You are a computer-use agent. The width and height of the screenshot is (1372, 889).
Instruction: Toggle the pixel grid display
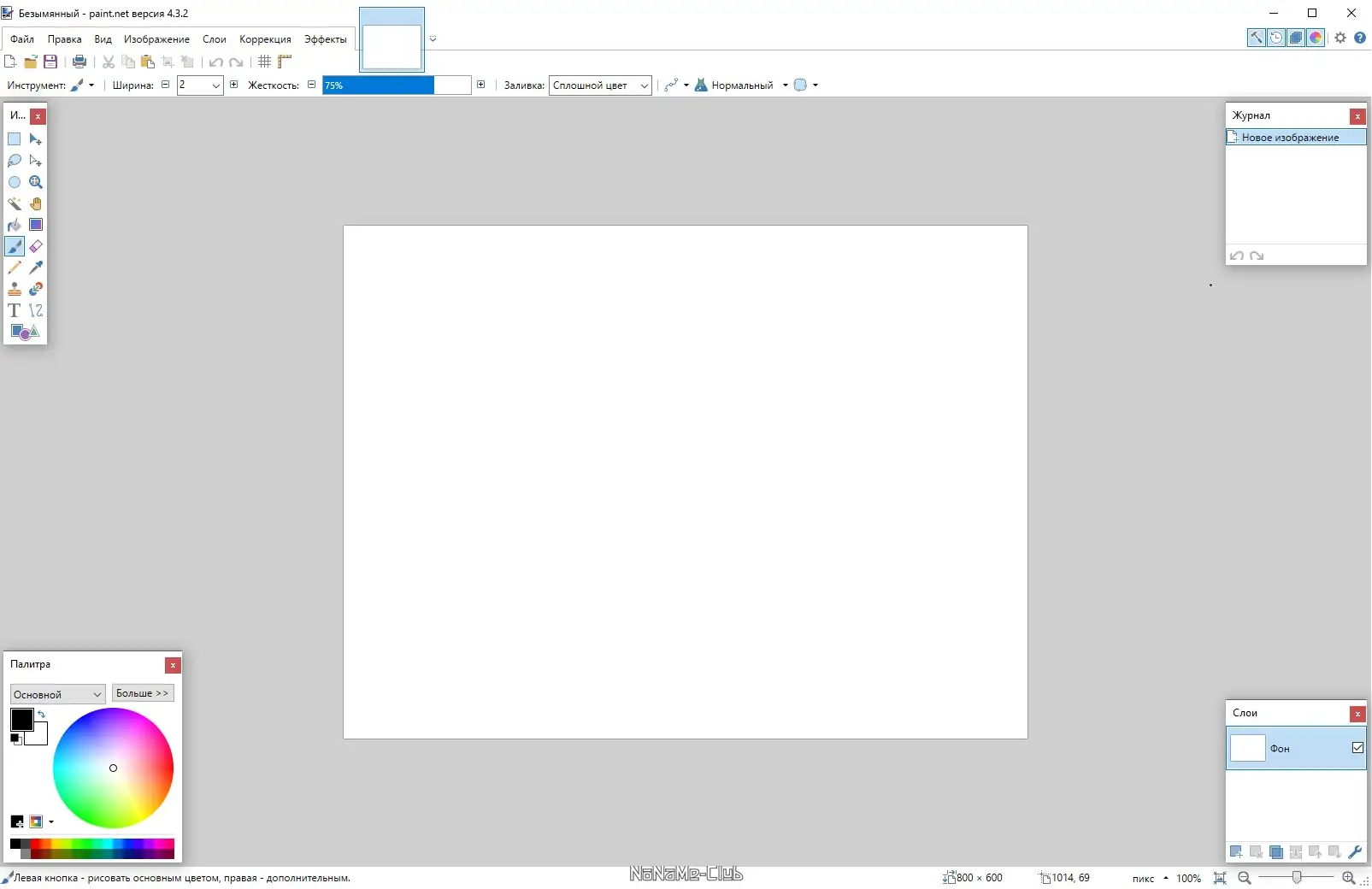coord(265,62)
